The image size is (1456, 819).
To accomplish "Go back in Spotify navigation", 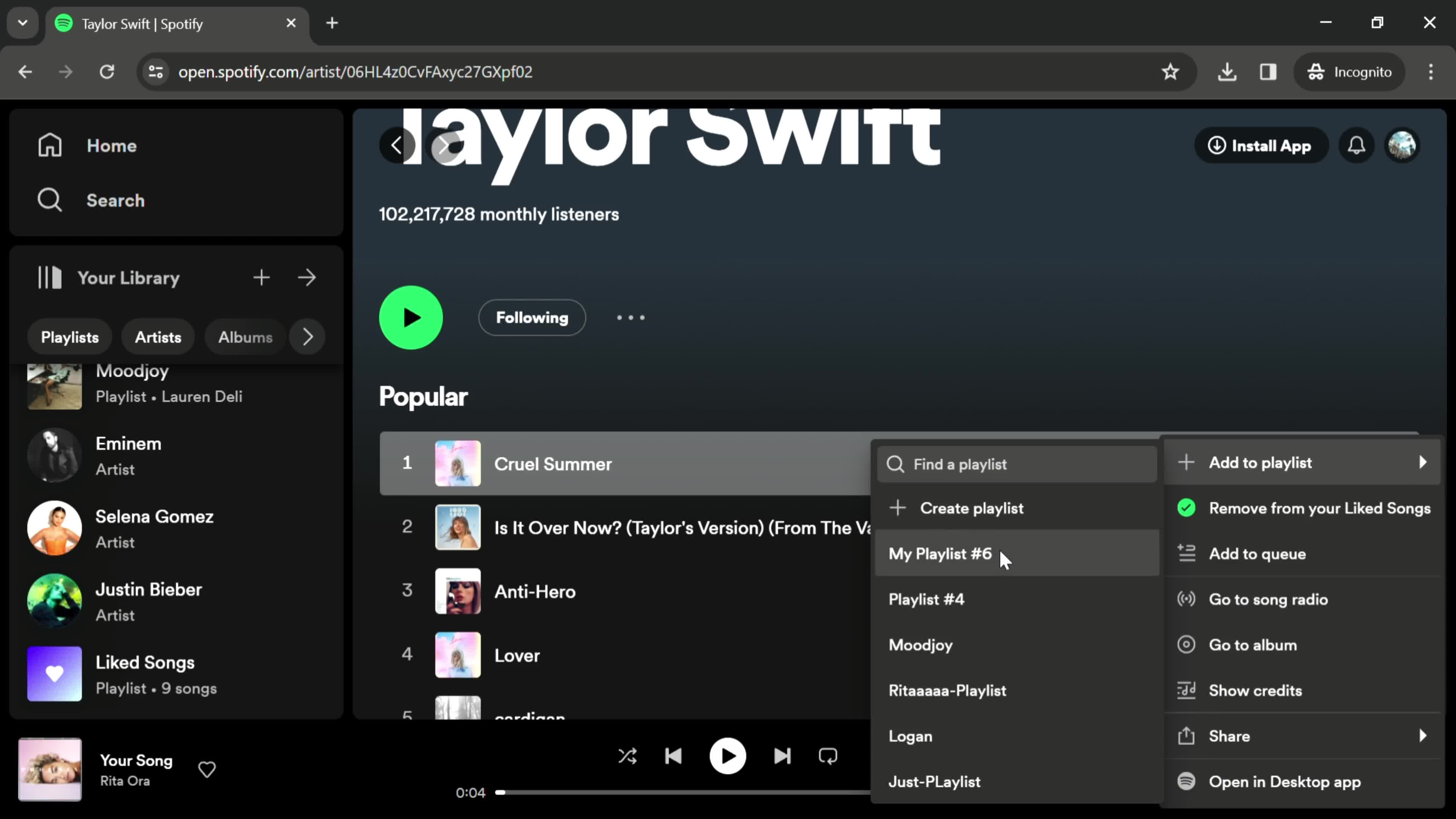I will tap(397, 146).
